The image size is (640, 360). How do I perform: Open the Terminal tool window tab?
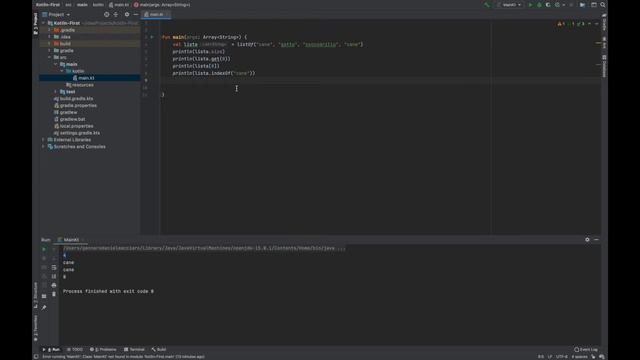tap(134, 349)
